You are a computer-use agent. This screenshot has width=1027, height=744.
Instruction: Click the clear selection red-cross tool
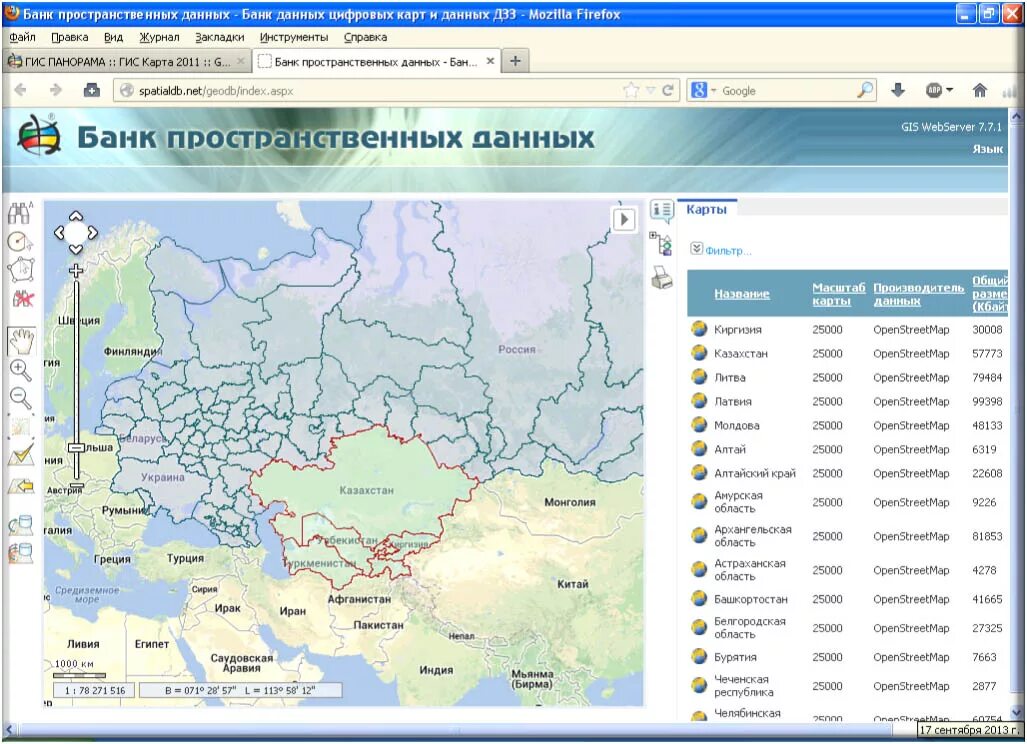coord(22,299)
